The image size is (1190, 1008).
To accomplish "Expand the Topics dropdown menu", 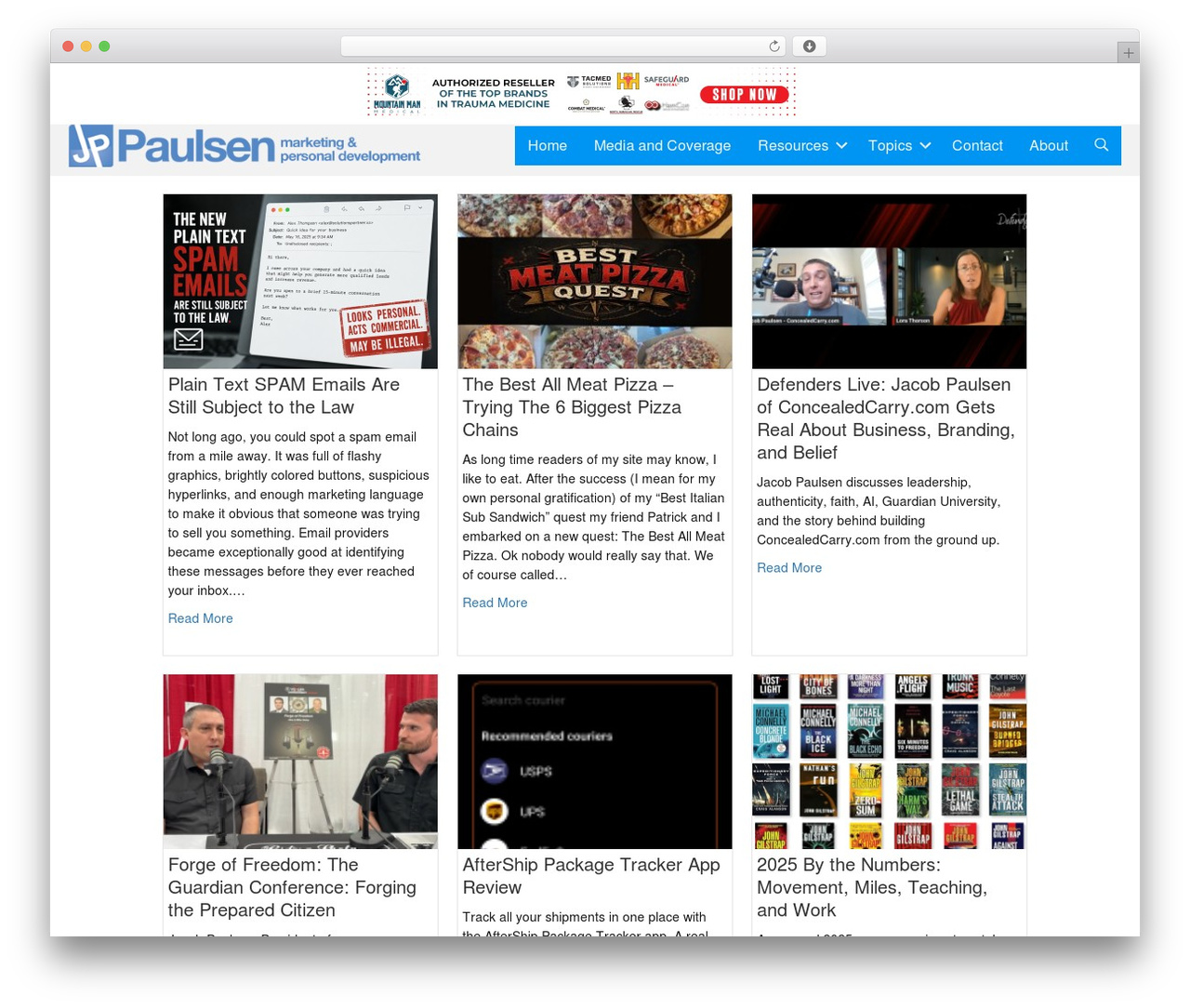I will click(899, 146).
